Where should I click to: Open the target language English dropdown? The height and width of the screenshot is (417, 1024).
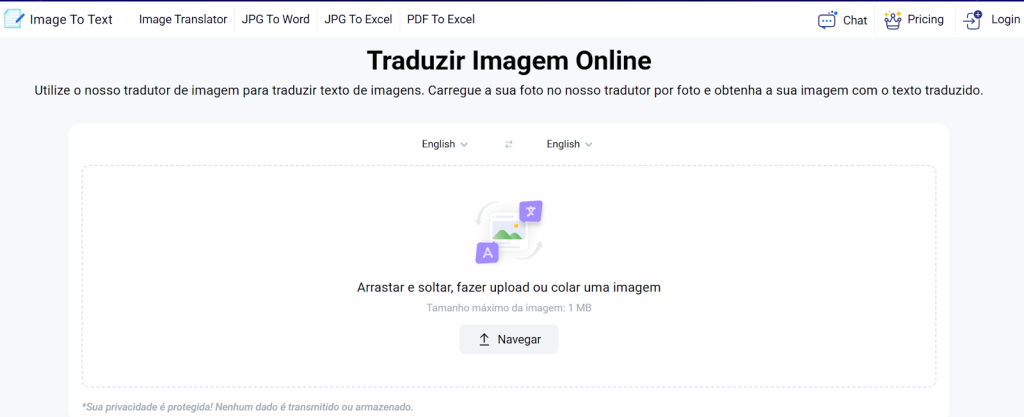coord(563,144)
